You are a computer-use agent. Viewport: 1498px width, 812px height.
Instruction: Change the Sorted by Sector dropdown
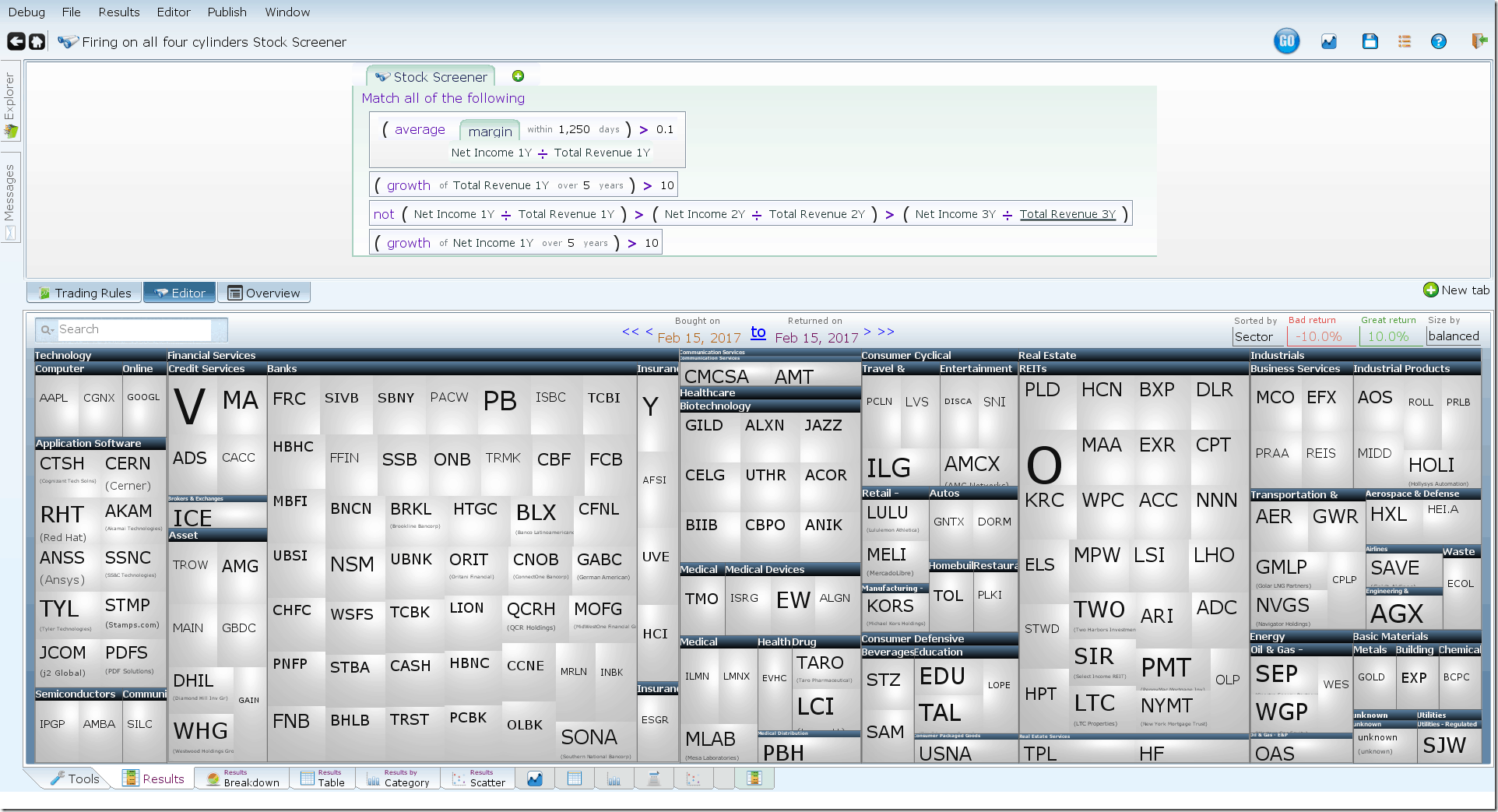(x=1258, y=336)
